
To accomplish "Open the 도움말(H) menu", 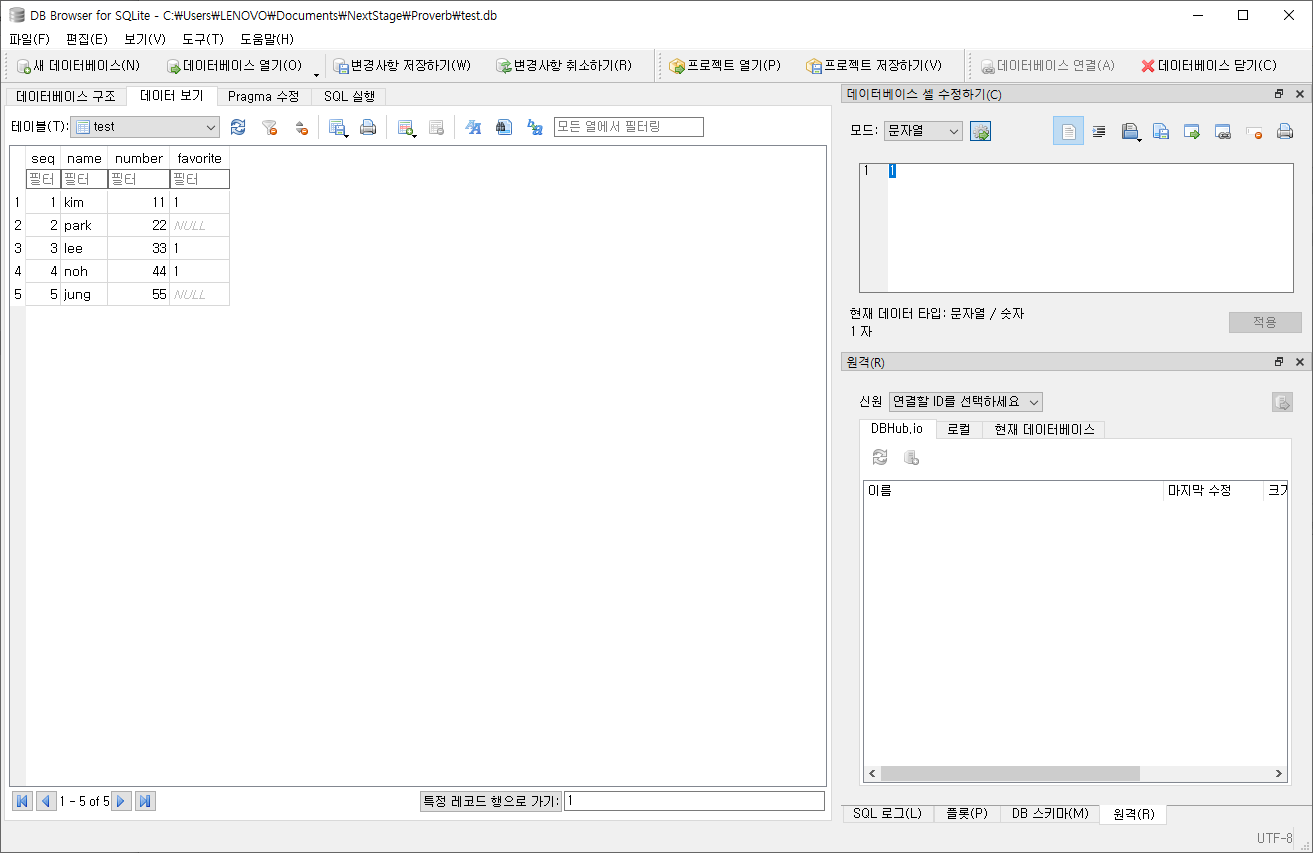I will (x=267, y=39).
